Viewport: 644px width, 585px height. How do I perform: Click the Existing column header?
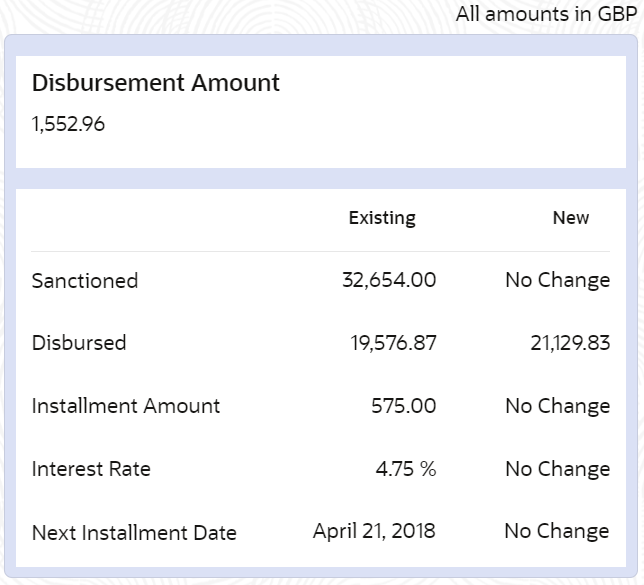(x=382, y=218)
